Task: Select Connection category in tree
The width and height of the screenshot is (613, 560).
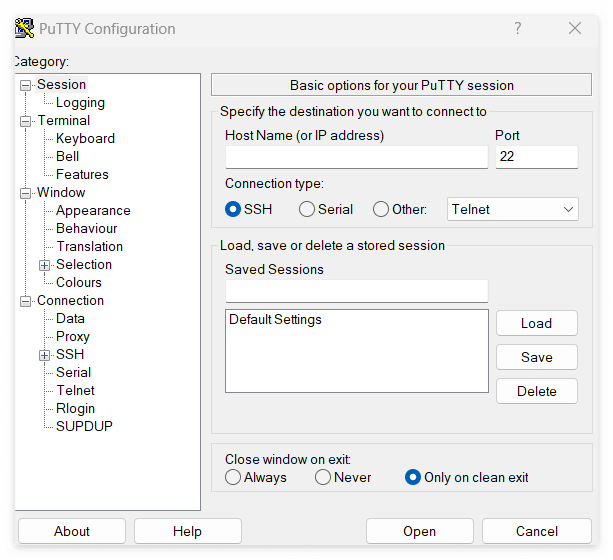Action: point(70,300)
